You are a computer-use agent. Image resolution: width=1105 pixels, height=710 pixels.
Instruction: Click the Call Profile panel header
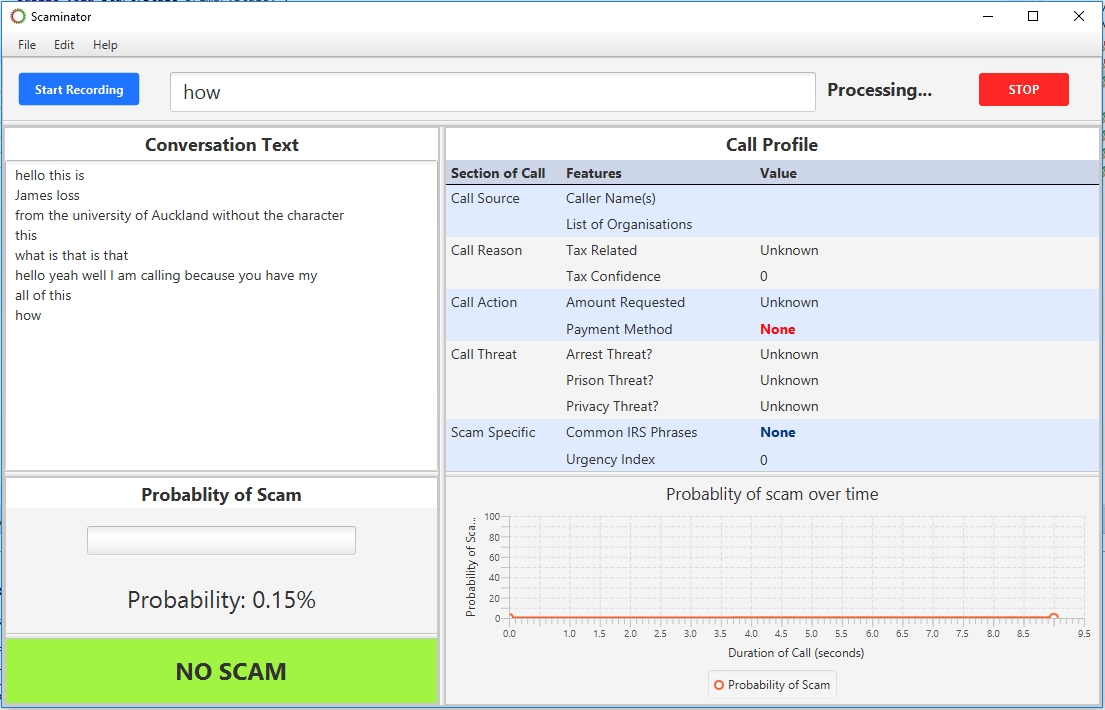coord(772,144)
